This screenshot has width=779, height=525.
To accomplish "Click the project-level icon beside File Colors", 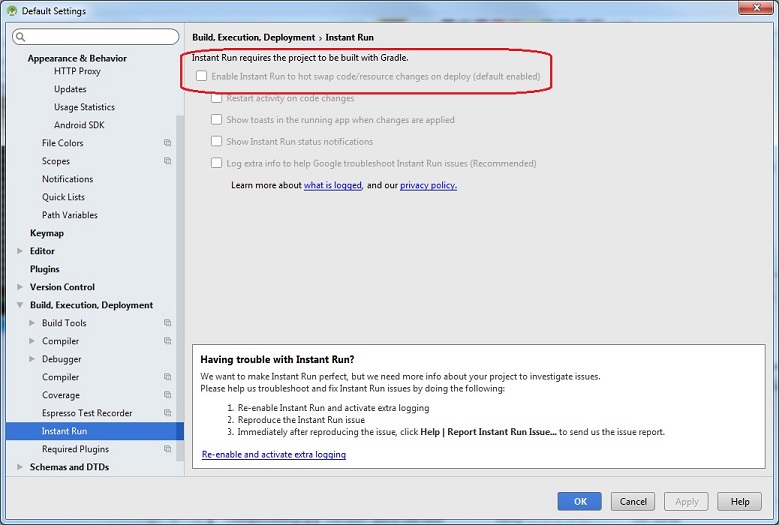I will (x=168, y=143).
